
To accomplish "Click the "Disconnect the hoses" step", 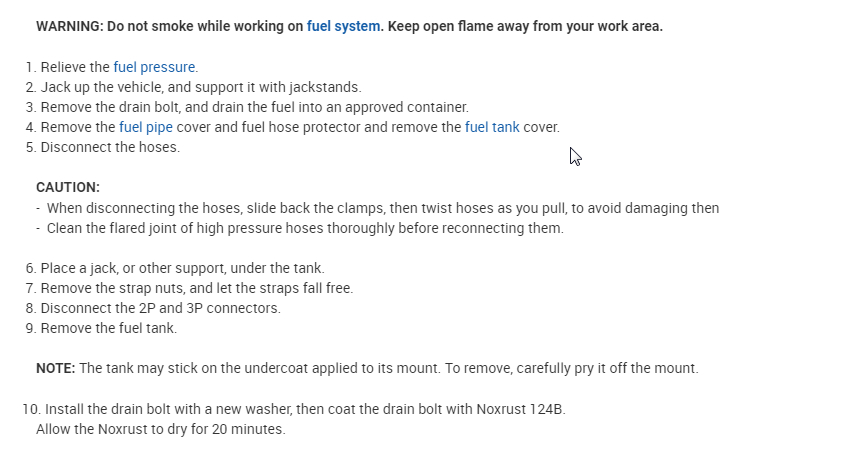I will click(110, 147).
